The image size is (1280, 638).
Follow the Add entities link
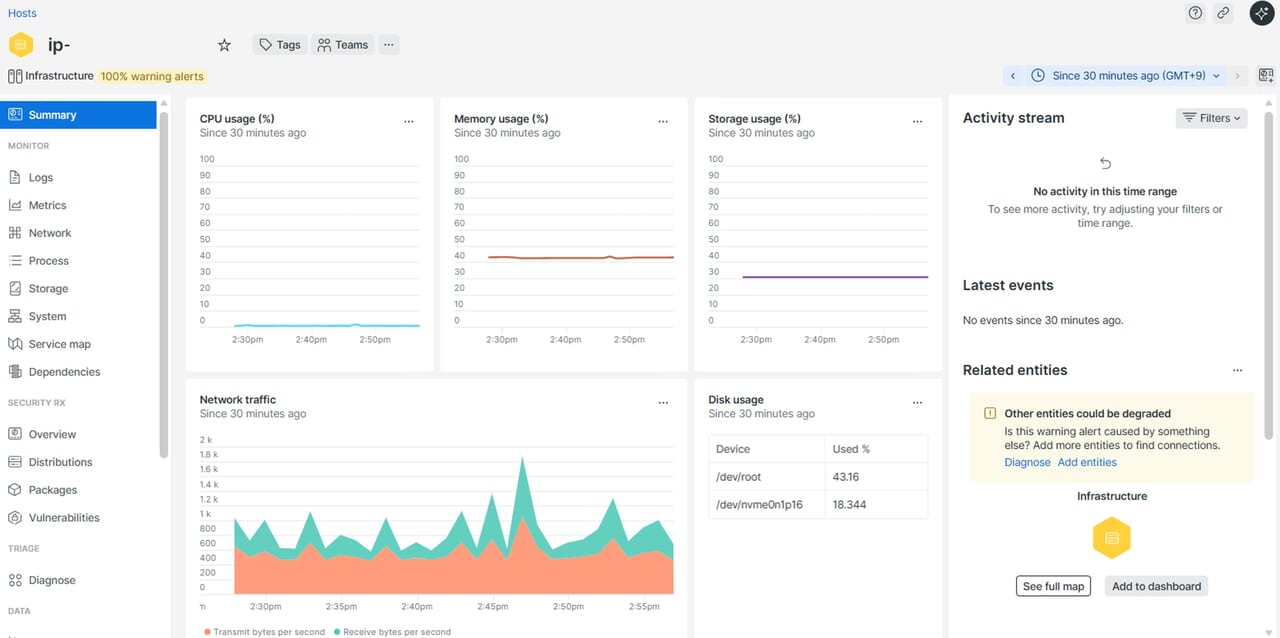click(1087, 462)
